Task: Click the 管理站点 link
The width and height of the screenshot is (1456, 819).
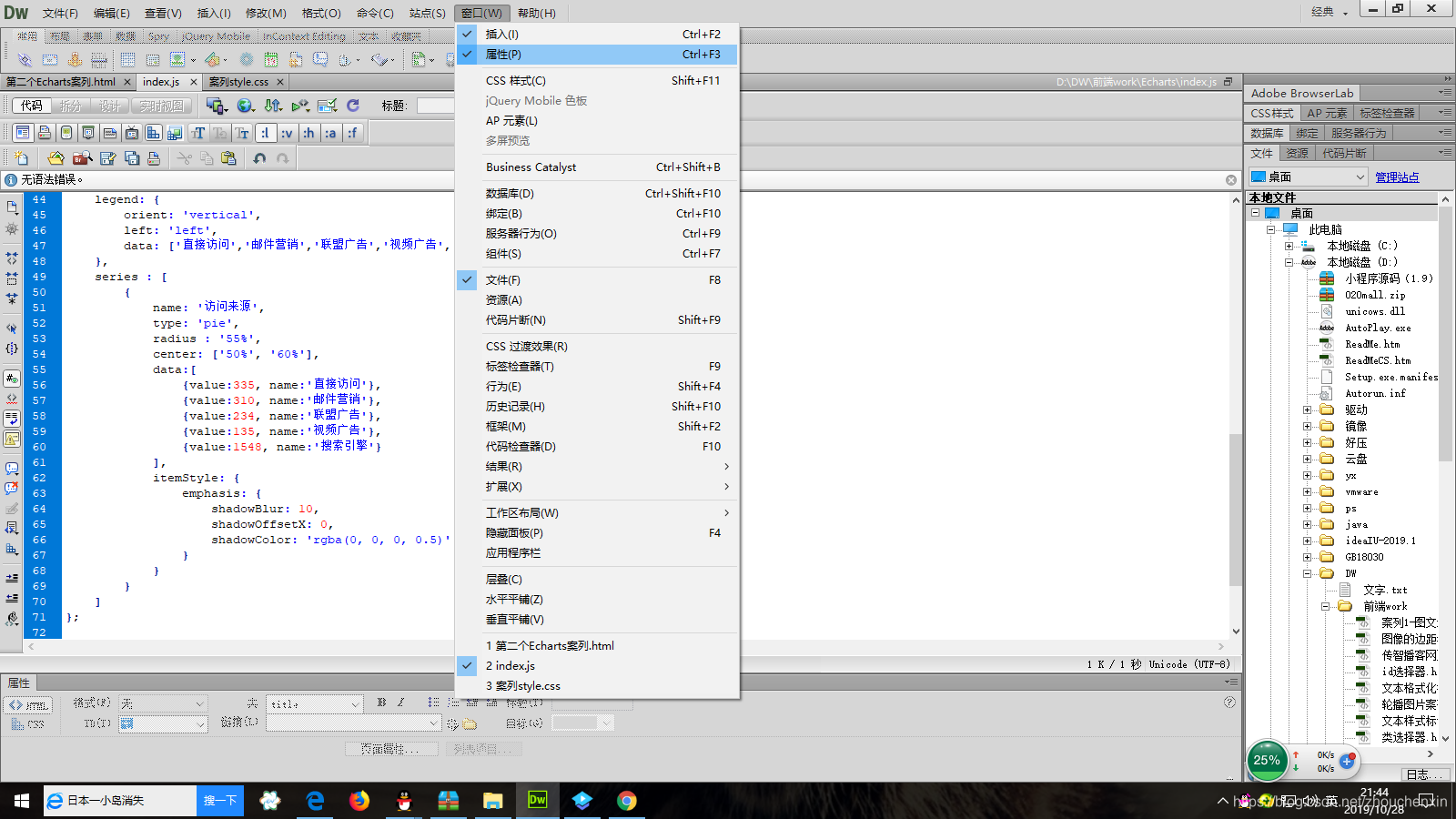Action: point(1397,177)
